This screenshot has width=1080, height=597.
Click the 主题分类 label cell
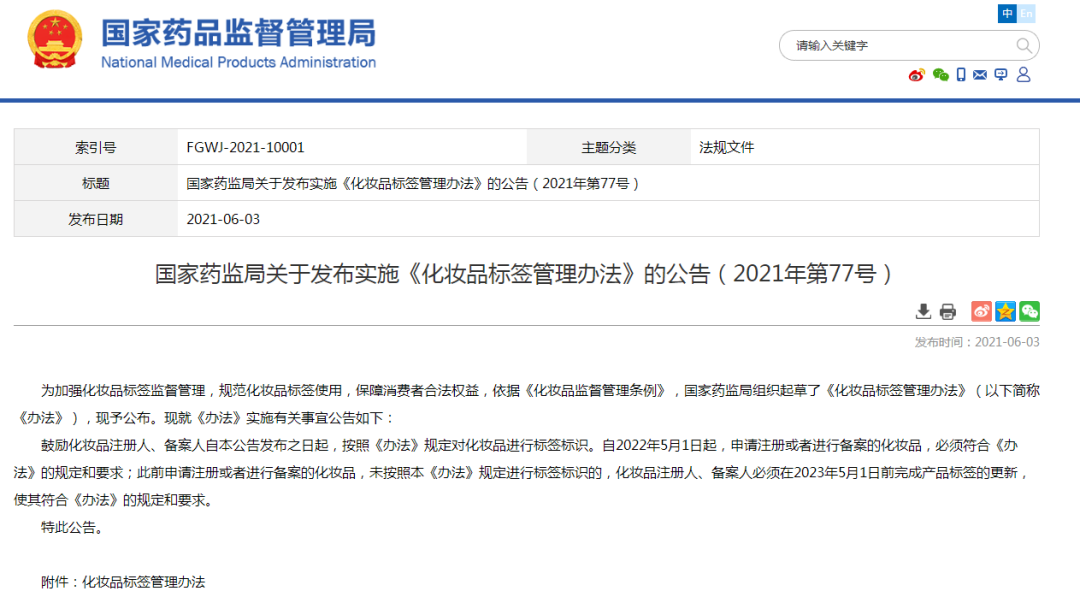pyautogui.click(x=609, y=147)
